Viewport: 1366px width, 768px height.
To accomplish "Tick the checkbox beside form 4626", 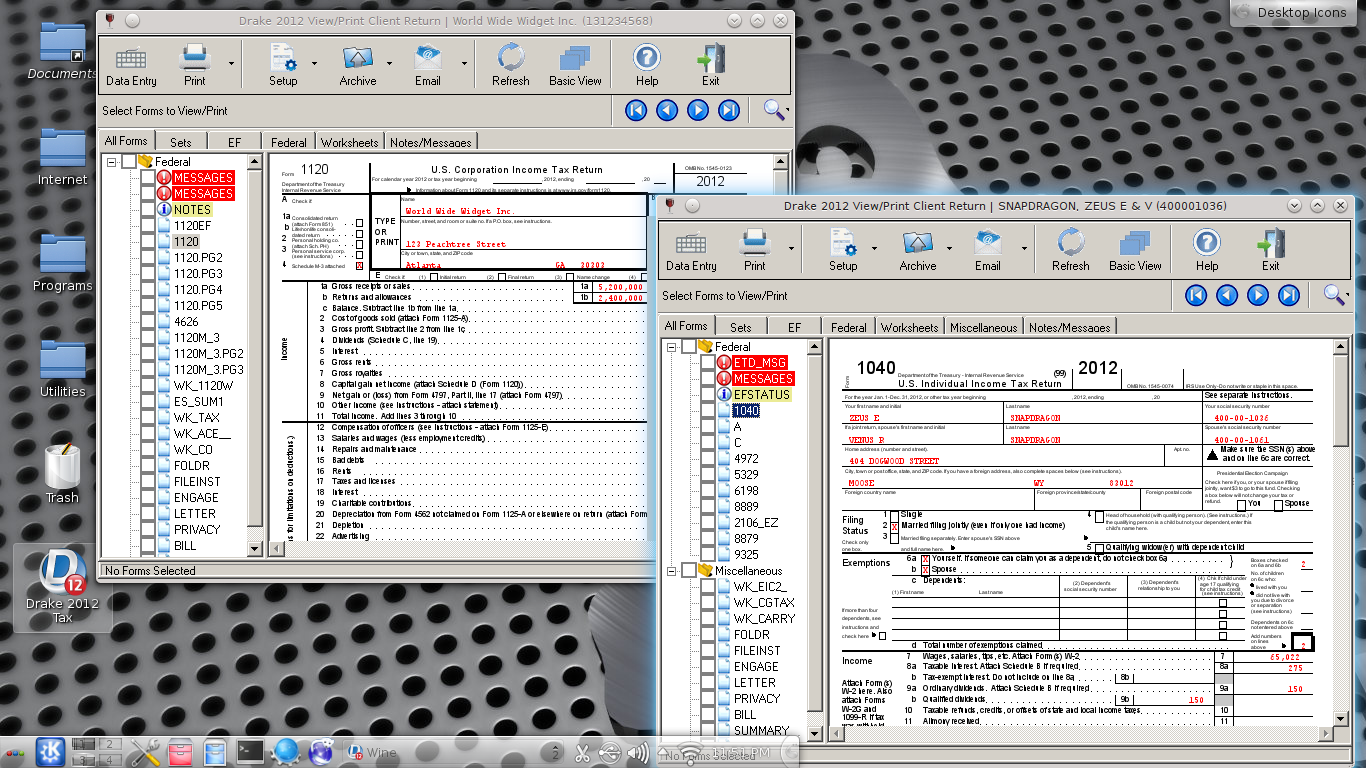I will point(148,322).
